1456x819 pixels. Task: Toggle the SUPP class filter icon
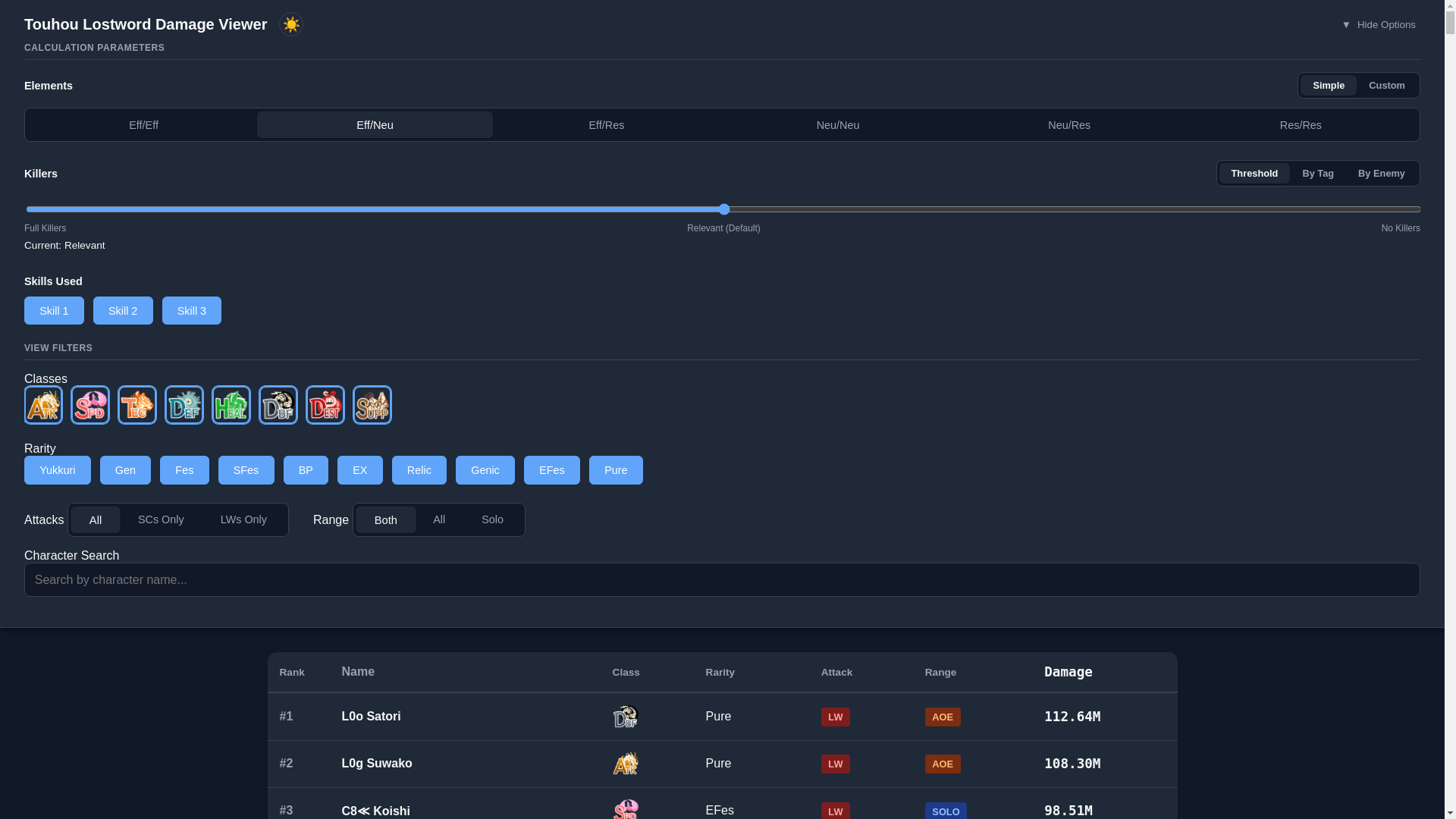click(x=372, y=405)
